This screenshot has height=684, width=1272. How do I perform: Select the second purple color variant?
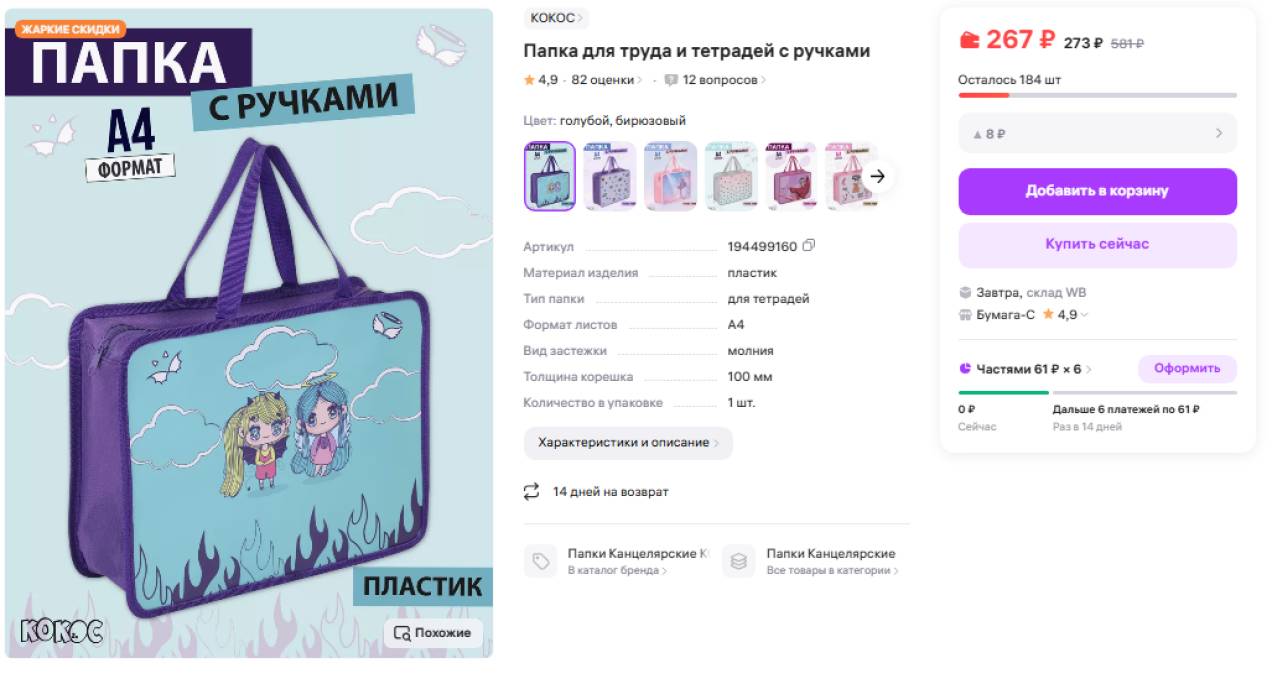(x=610, y=176)
